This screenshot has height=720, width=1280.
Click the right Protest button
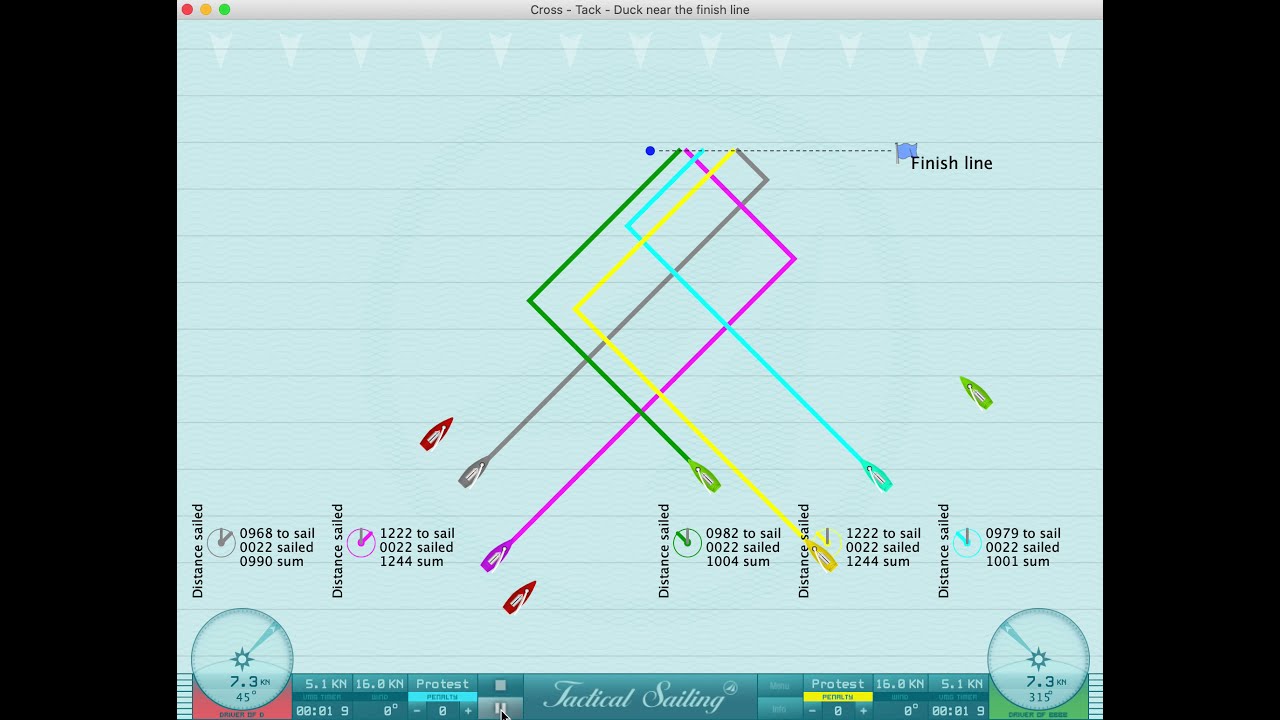[x=838, y=684]
